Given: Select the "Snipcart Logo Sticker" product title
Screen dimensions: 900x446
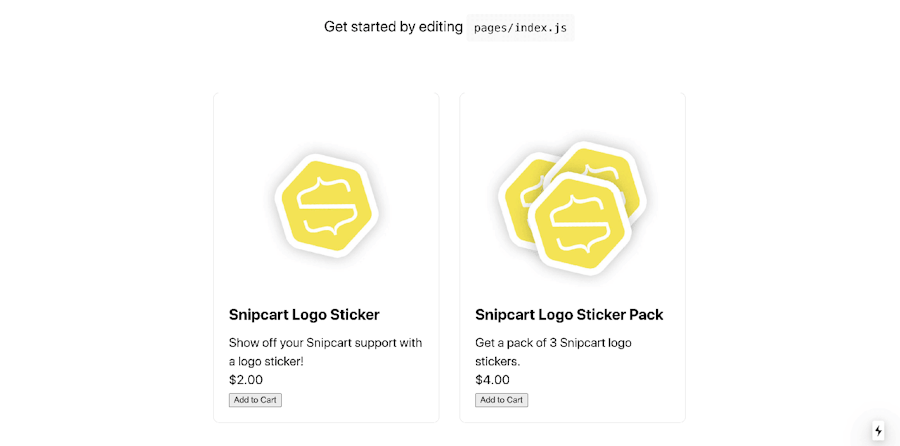Looking at the screenshot, I should click(304, 314).
